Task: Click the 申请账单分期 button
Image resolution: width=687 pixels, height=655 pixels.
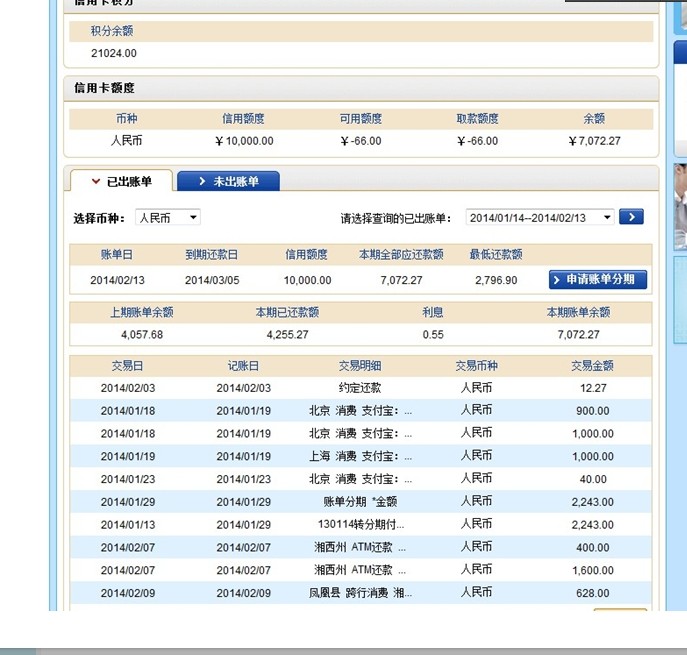Action: 598,279
